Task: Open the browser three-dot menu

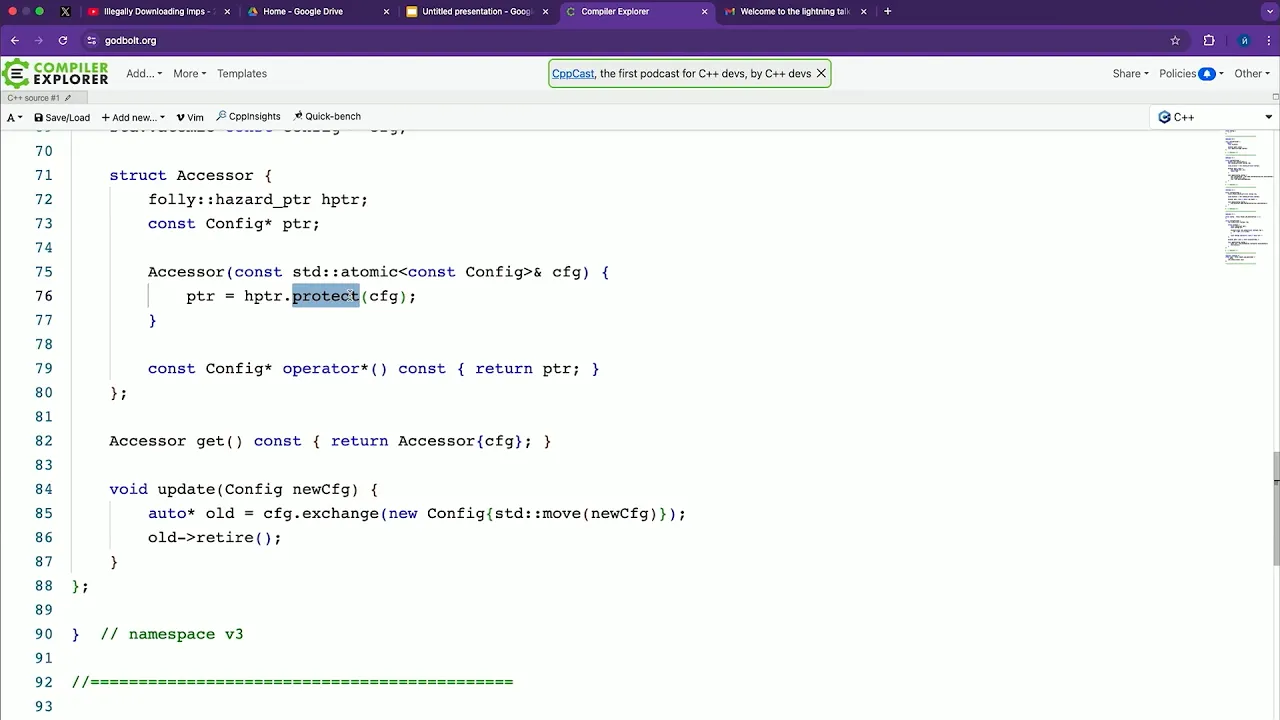Action: click(x=1268, y=41)
